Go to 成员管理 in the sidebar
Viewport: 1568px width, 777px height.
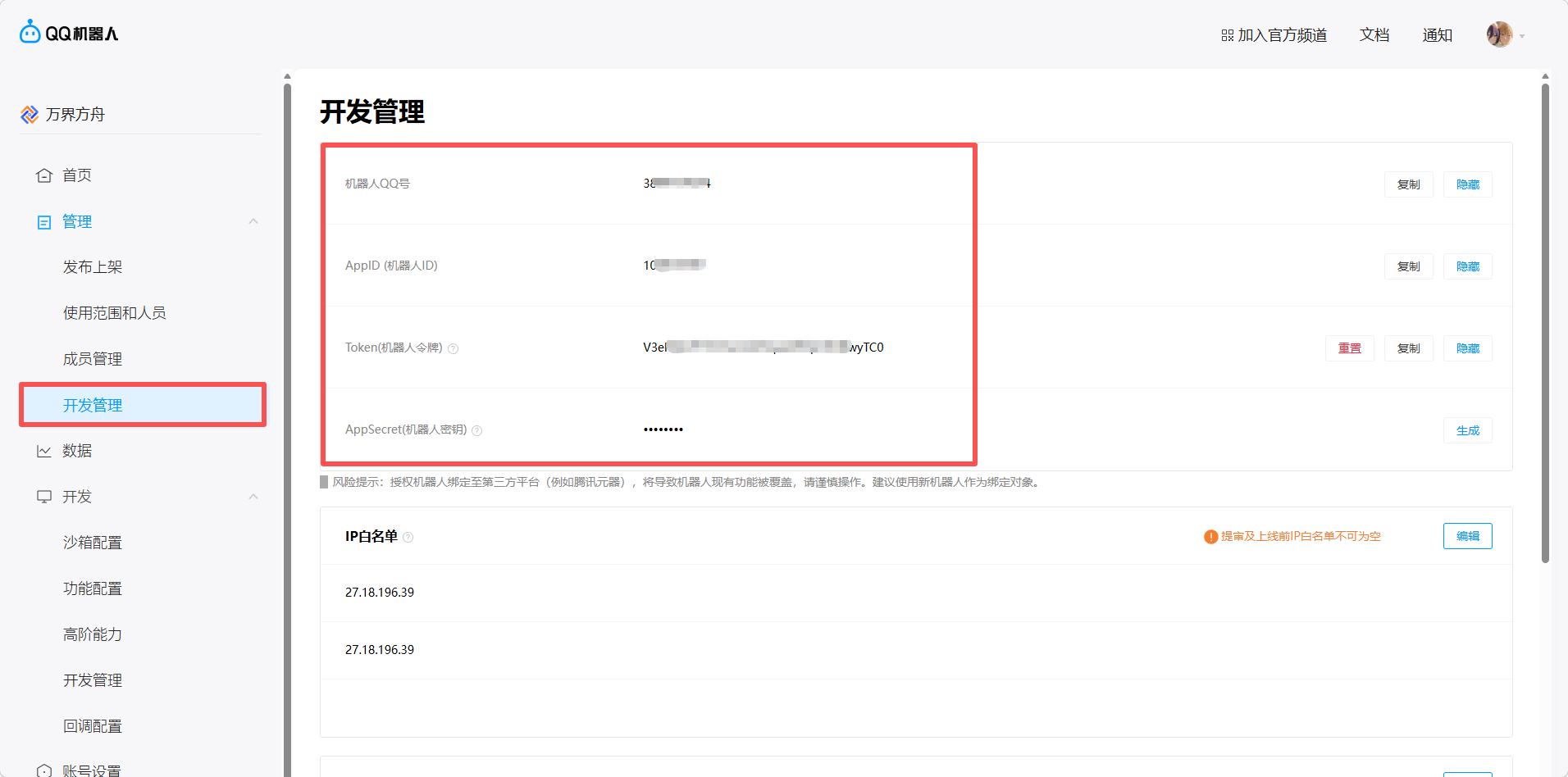pyautogui.click(x=93, y=359)
